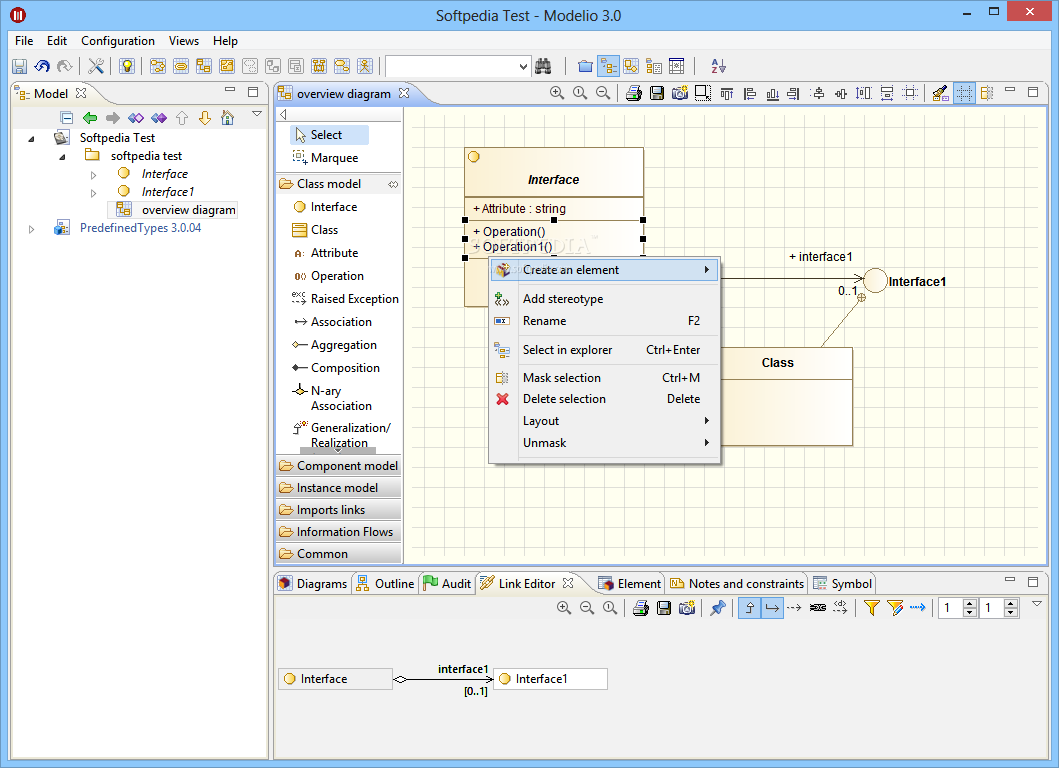
Task: Open the Configuration menu
Action: tap(118, 41)
